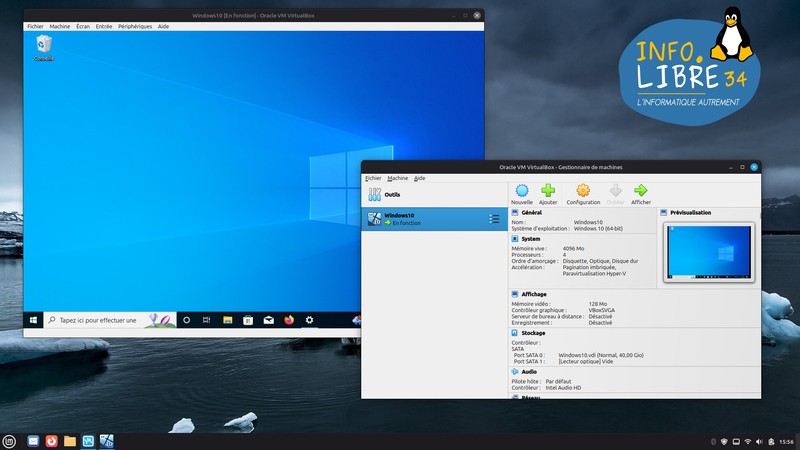Click the Afficher green arrow icon
The image size is (800, 450).
tap(641, 190)
